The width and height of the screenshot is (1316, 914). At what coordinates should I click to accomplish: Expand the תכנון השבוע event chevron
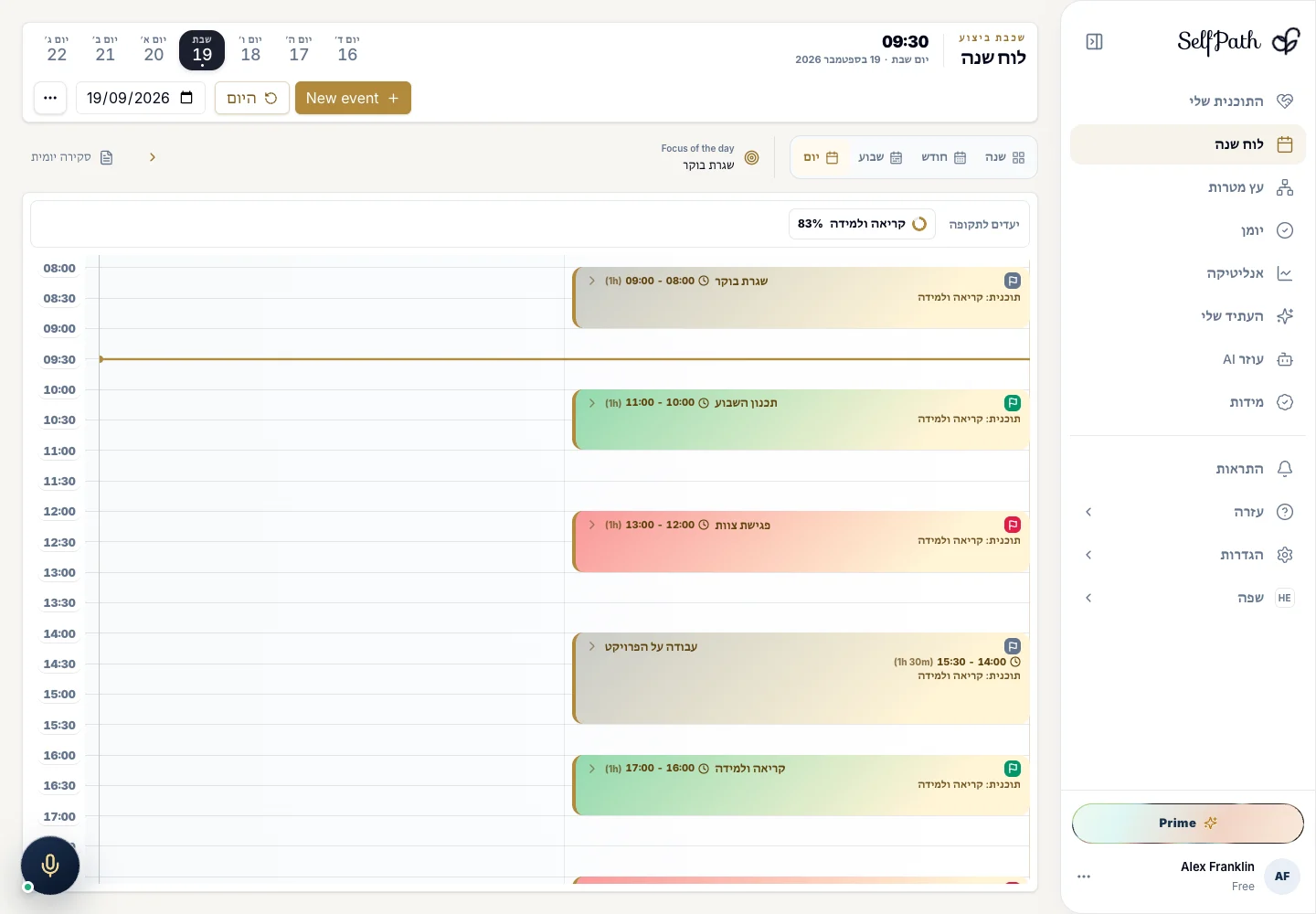pos(592,403)
